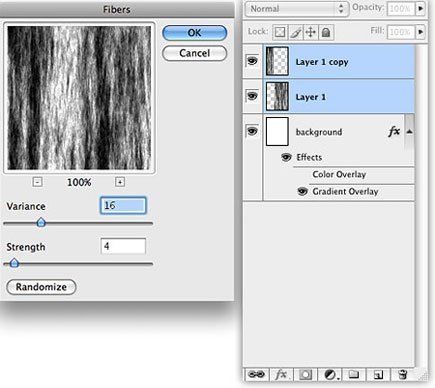Hide the Layer 1 copy layer
Screen dimensions: 435x388
click(252, 61)
